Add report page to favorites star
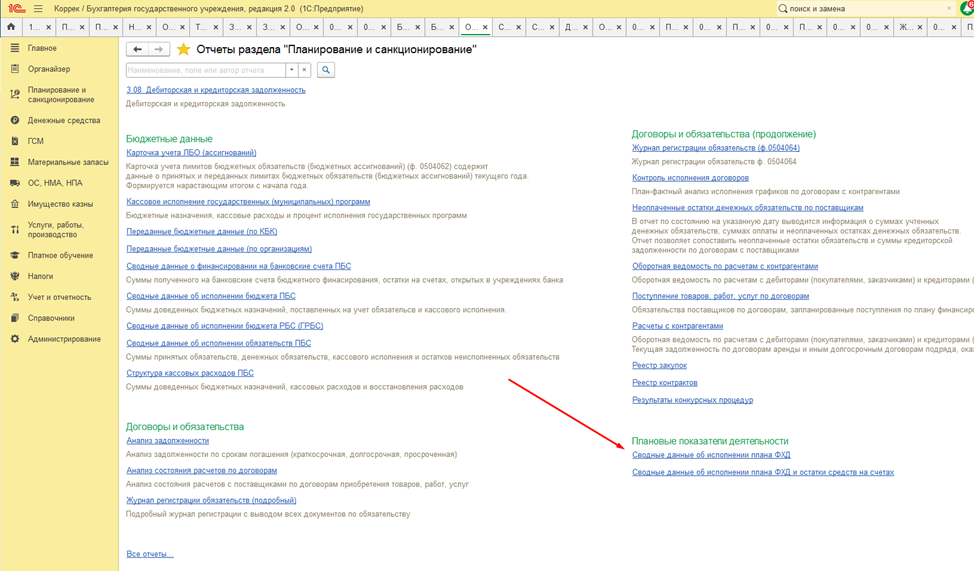The width and height of the screenshot is (974, 571). (183, 49)
